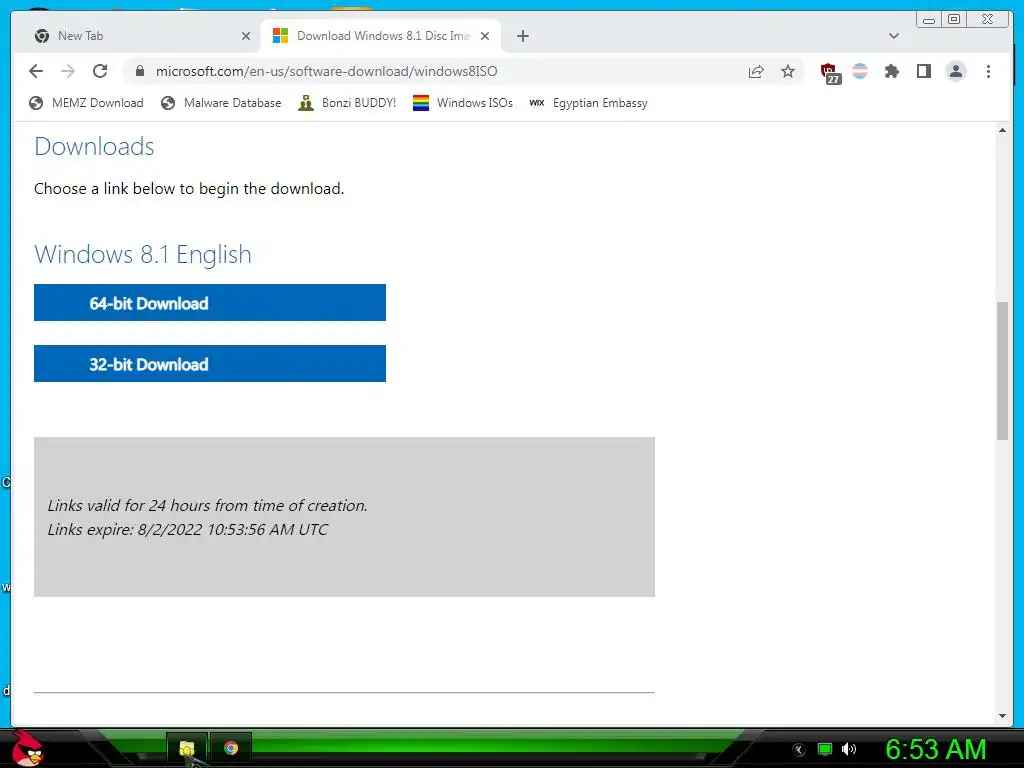Screen dimensions: 1024x768
Task: Show hidden tray icons arrow
Action: (x=798, y=750)
